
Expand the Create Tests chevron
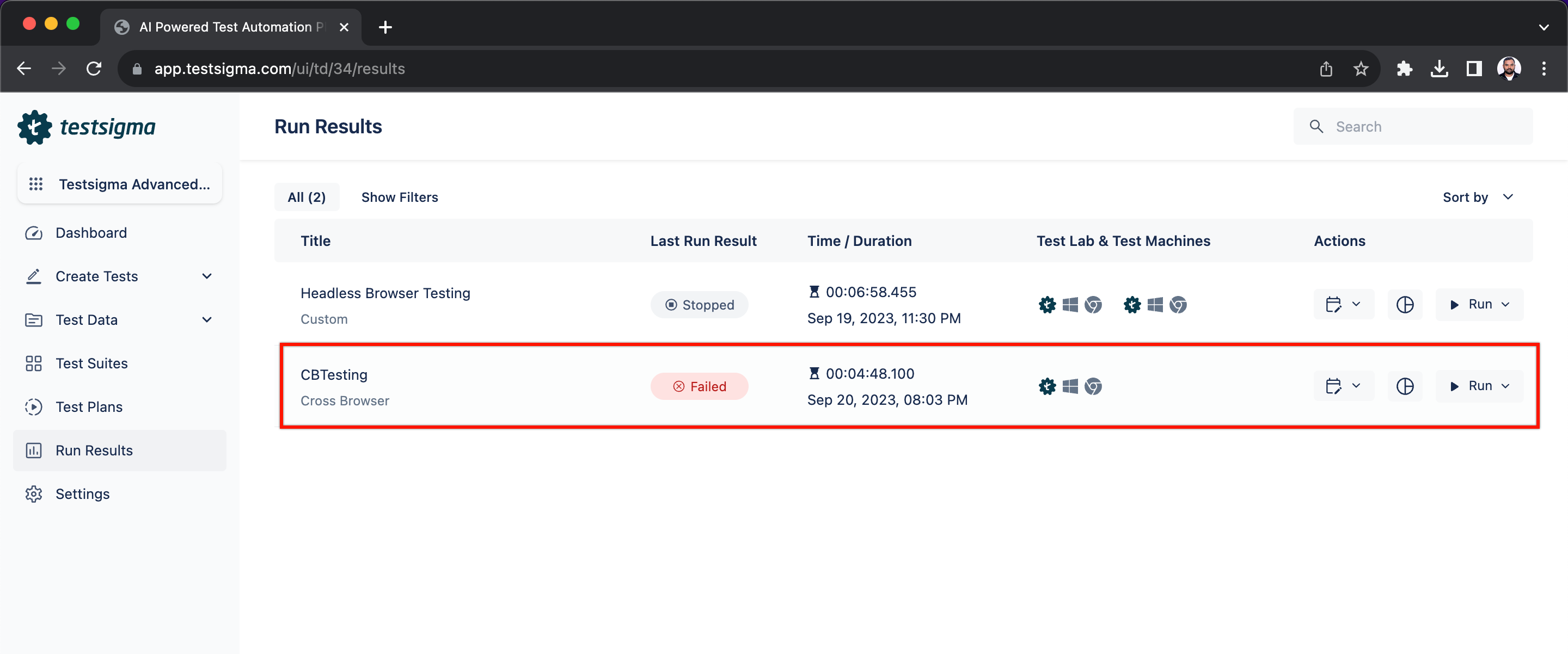pyautogui.click(x=207, y=276)
